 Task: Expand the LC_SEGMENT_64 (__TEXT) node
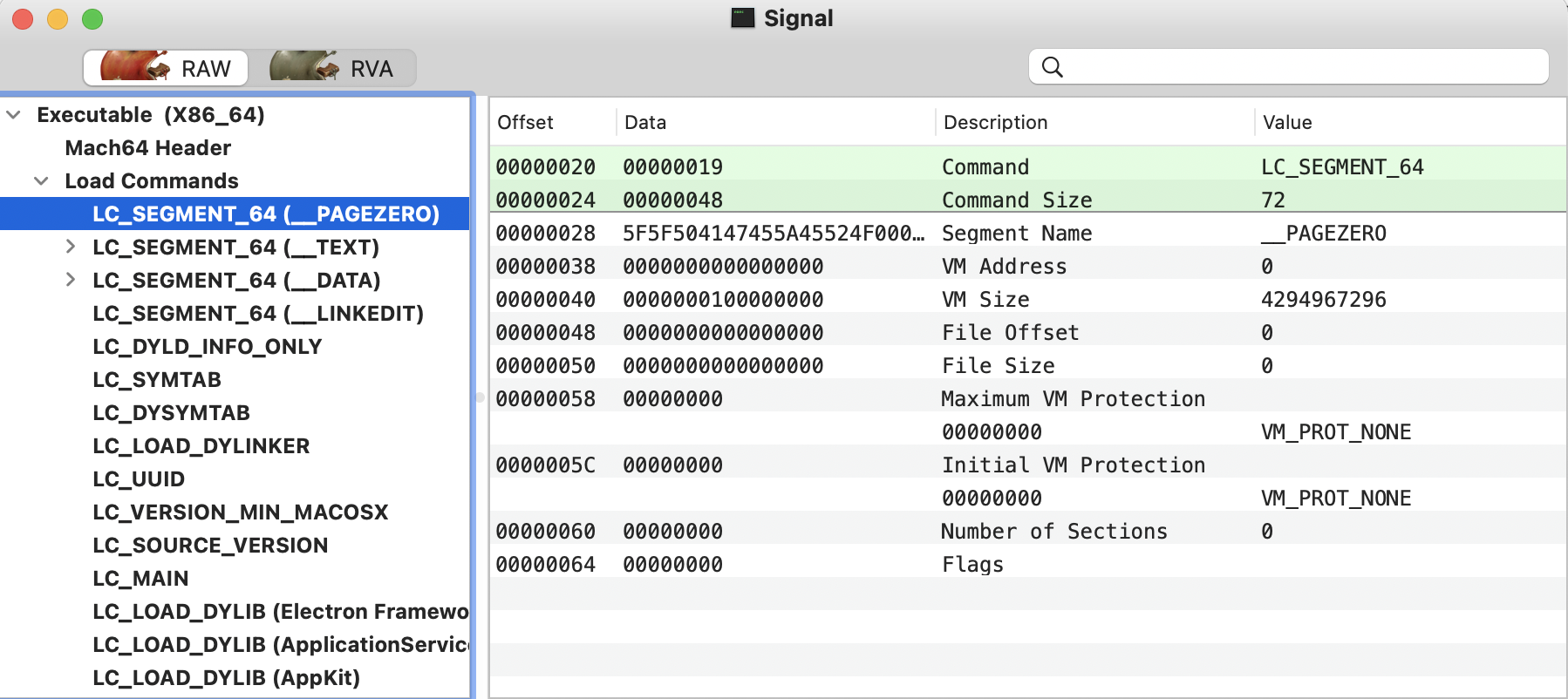[71, 248]
